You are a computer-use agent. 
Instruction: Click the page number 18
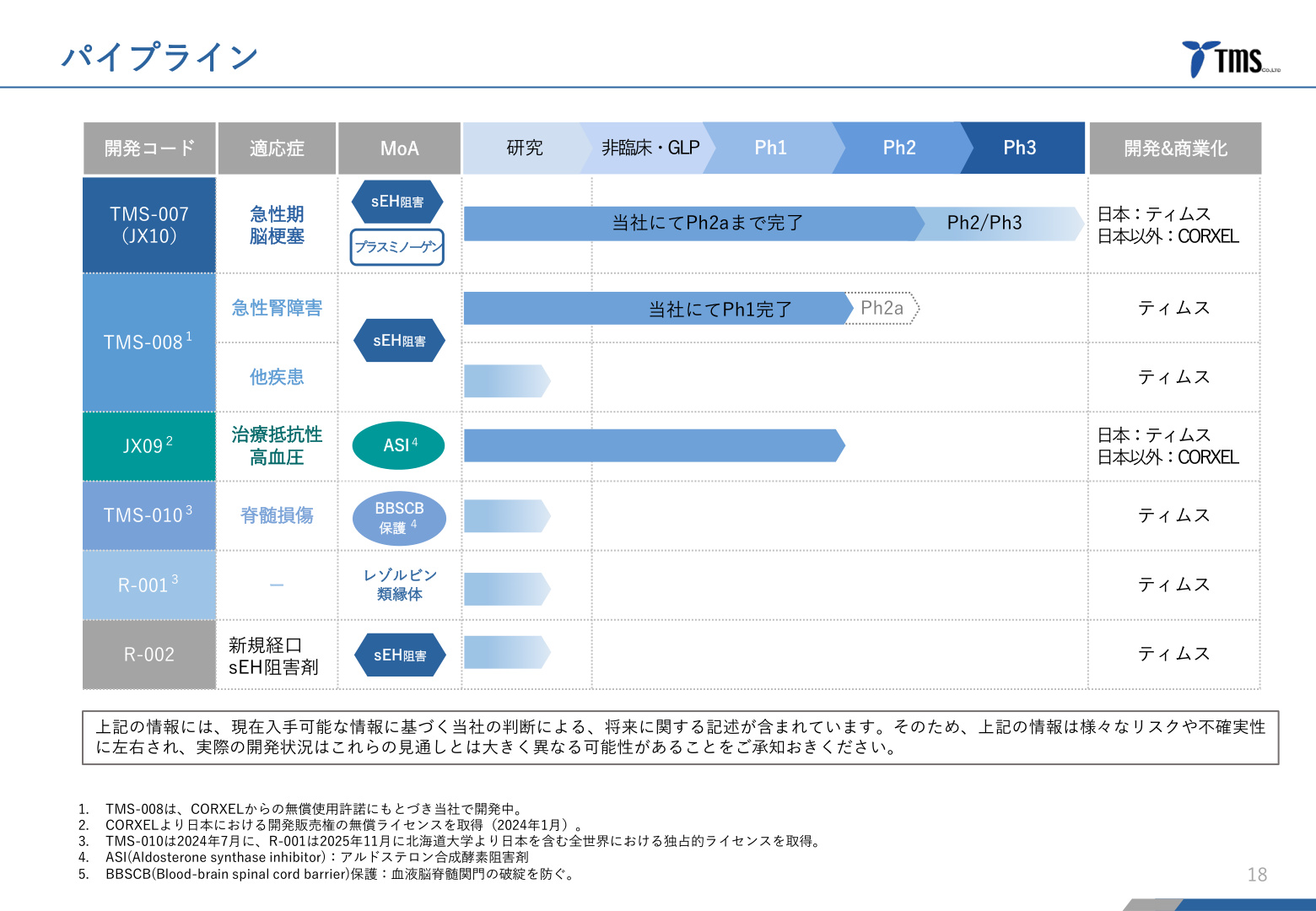[1257, 875]
